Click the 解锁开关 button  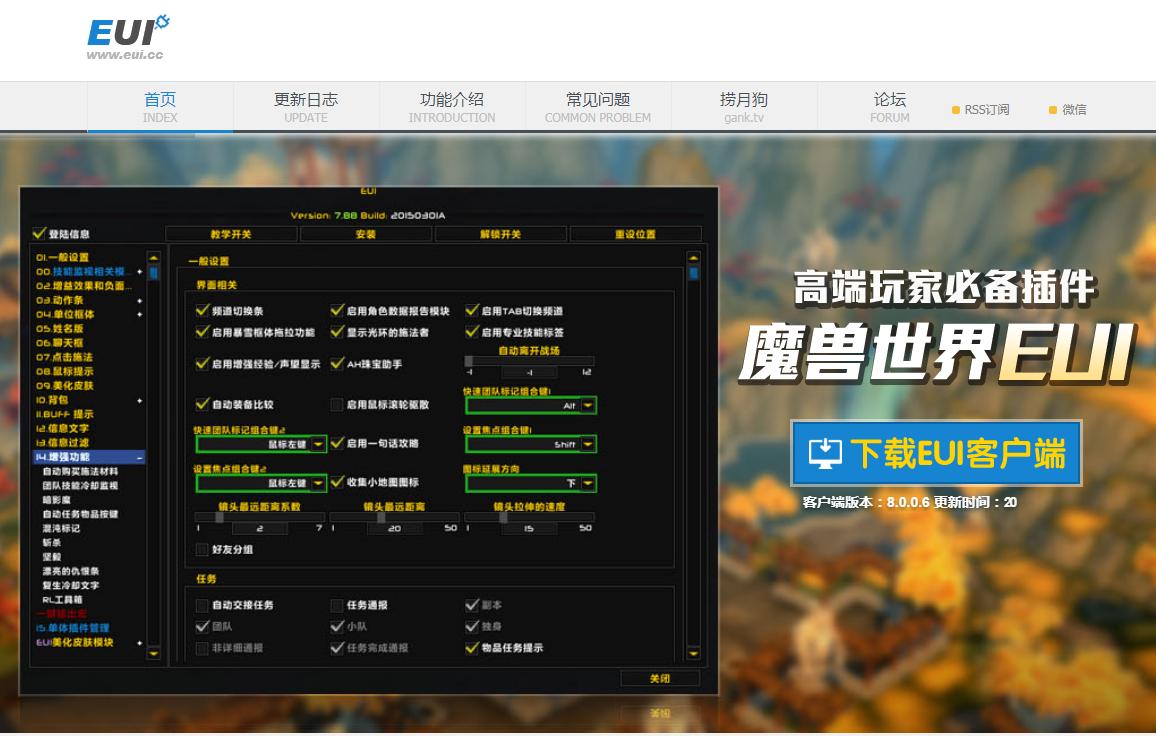coord(501,234)
